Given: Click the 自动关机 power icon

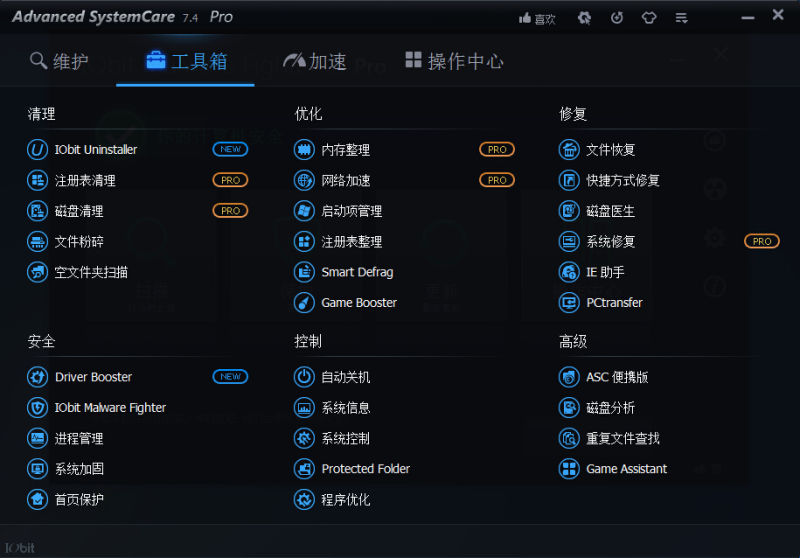Looking at the screenshot, I should tap(304, 377).
